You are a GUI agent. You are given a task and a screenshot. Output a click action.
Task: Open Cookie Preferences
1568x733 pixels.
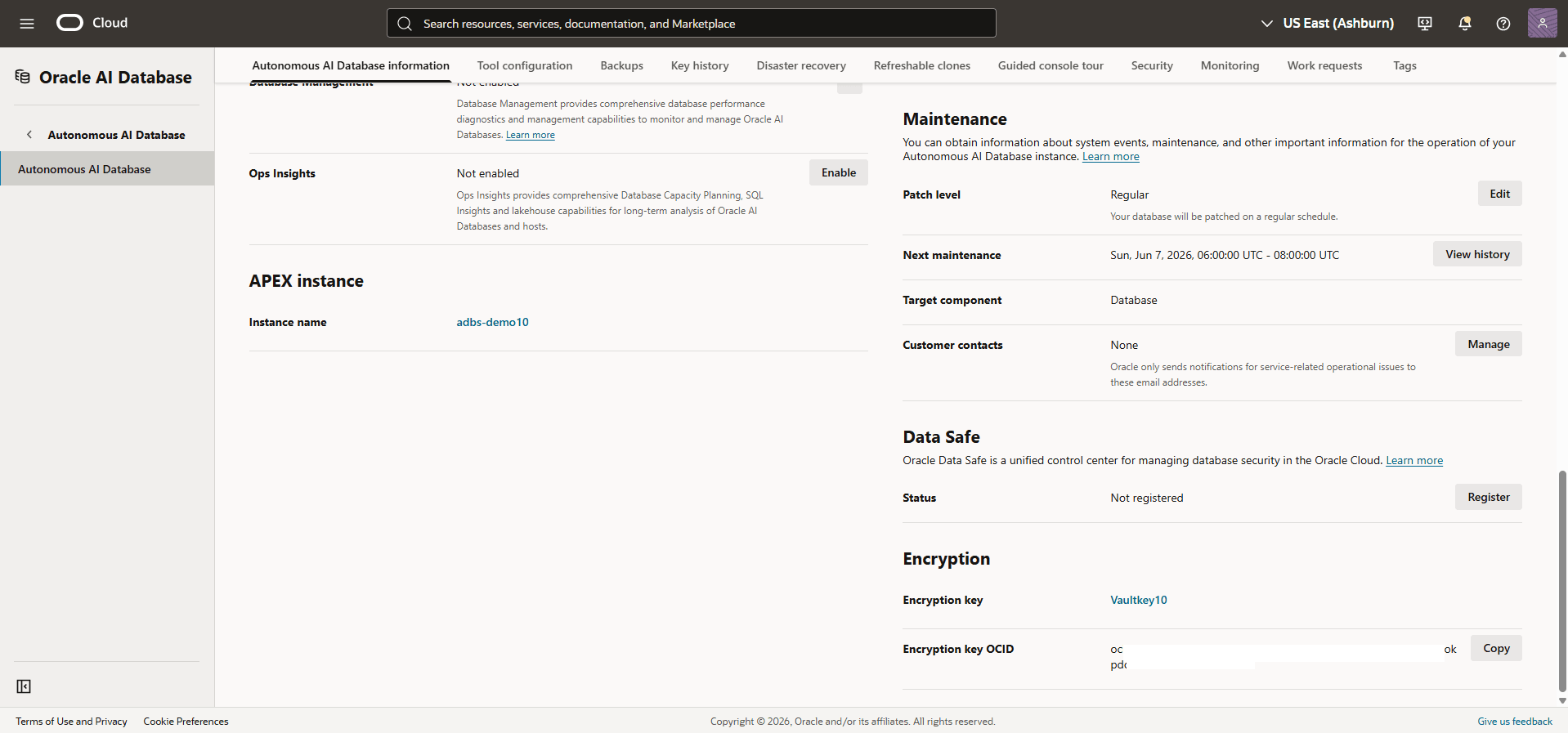(186, 721)
